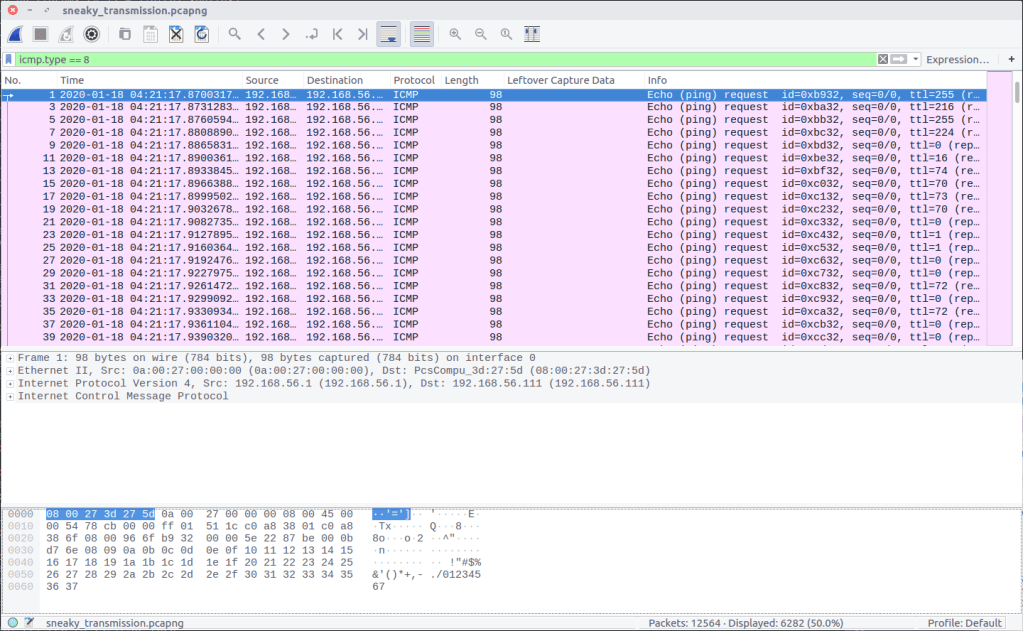
Task: Expand Internet Control Message Protocol section
Action: (9, 396)
